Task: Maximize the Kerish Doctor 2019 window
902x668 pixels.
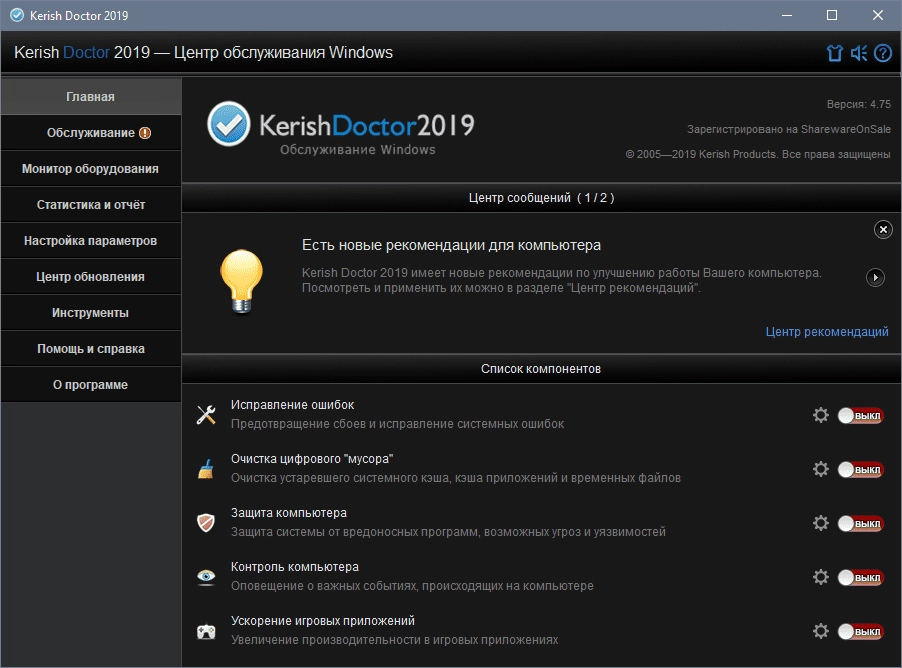Action: [x=832, y=16]
